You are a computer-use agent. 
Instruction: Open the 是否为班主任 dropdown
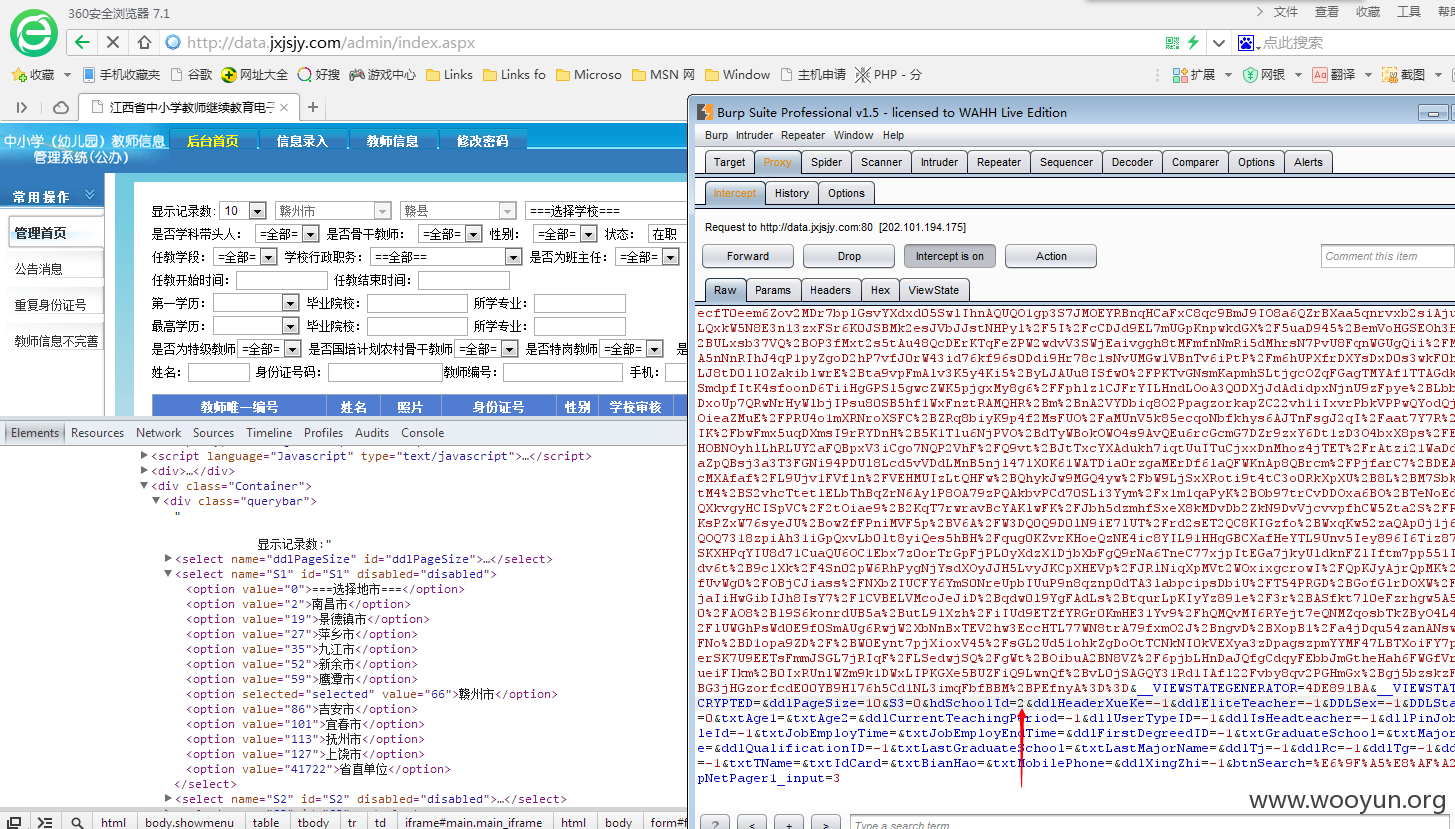point(648,257)
